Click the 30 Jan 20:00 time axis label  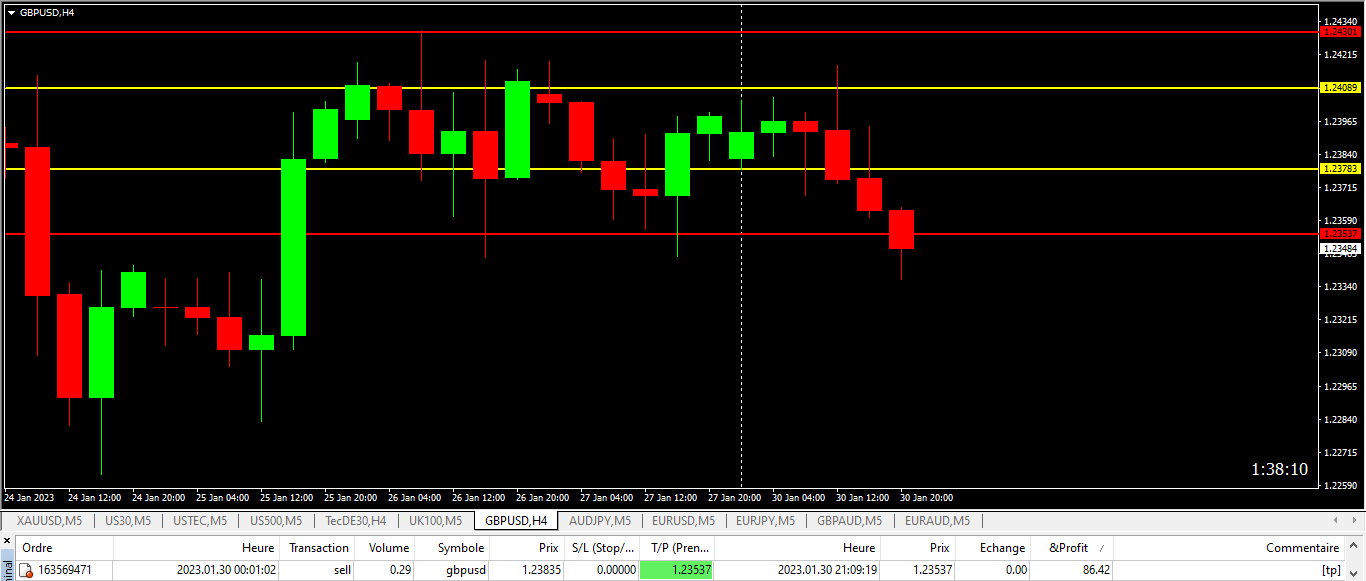coord(926,497)
